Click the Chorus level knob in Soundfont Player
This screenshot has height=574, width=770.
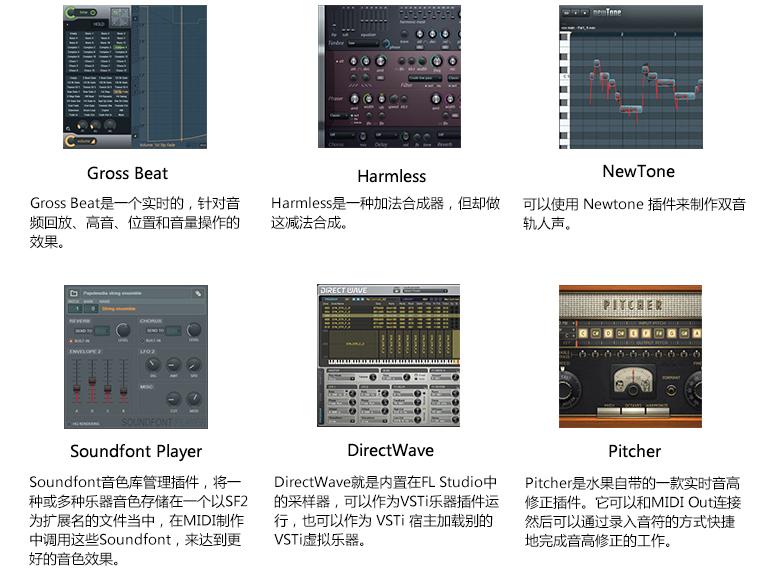pos(194,329)
